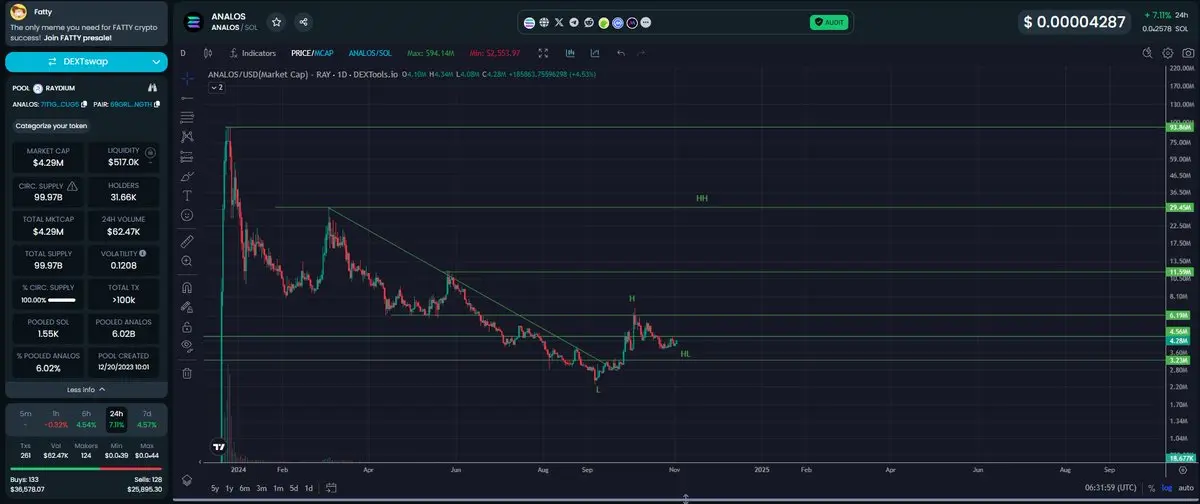Open the Indicators menu
Image resolution: width=1200 pixels, height=504 pixels.
point(252,53)
